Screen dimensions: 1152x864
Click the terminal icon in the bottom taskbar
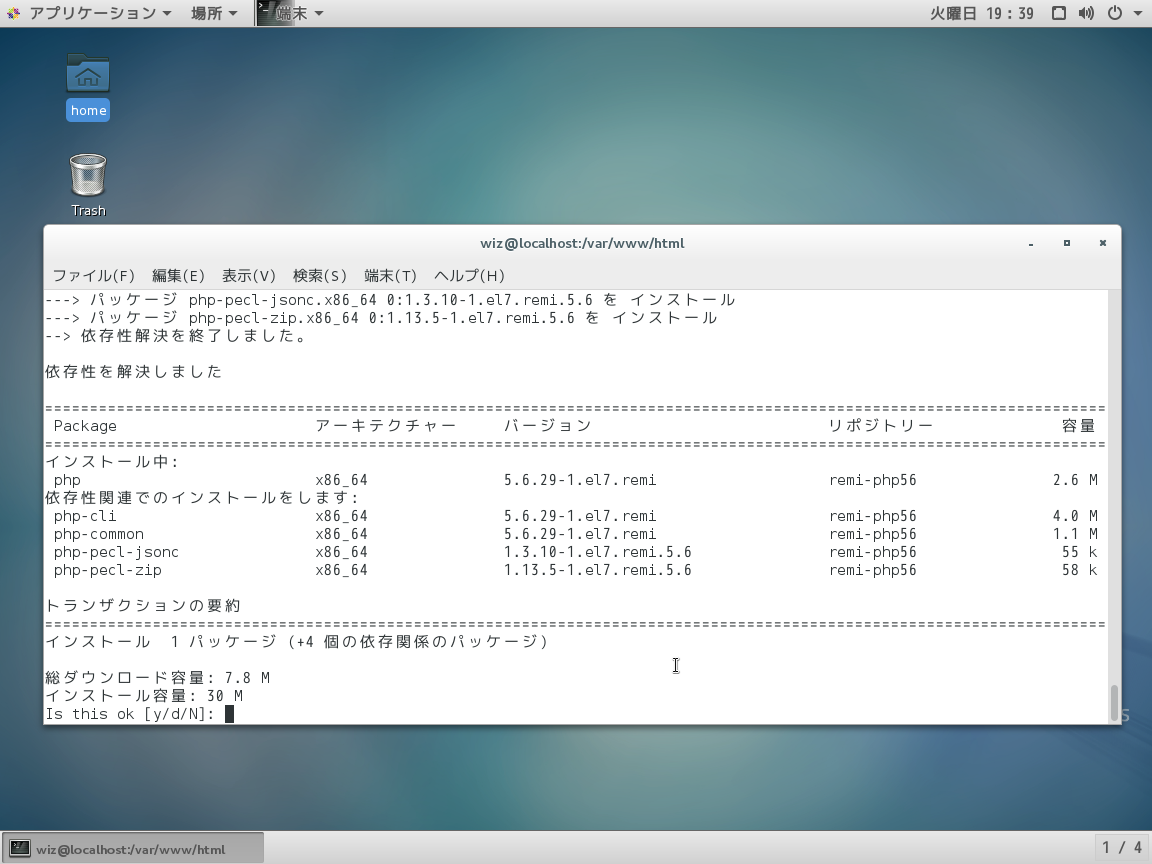coord(20,849)
